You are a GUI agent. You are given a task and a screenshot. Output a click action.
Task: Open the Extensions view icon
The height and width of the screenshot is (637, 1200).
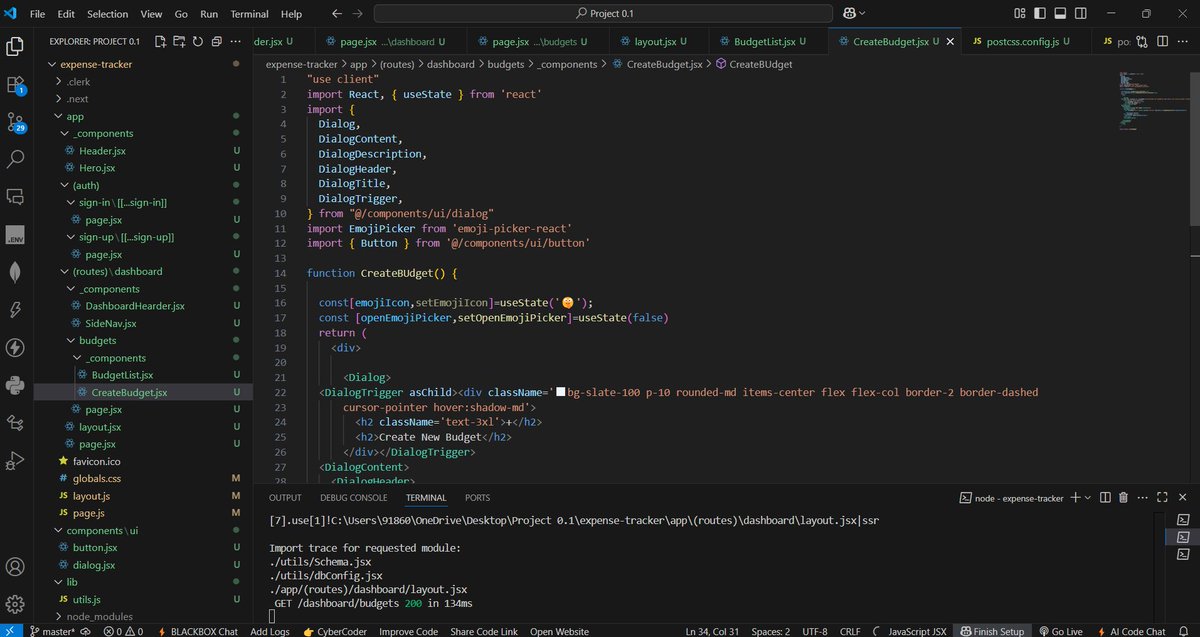pyautogui.click(x=15, y=84)
